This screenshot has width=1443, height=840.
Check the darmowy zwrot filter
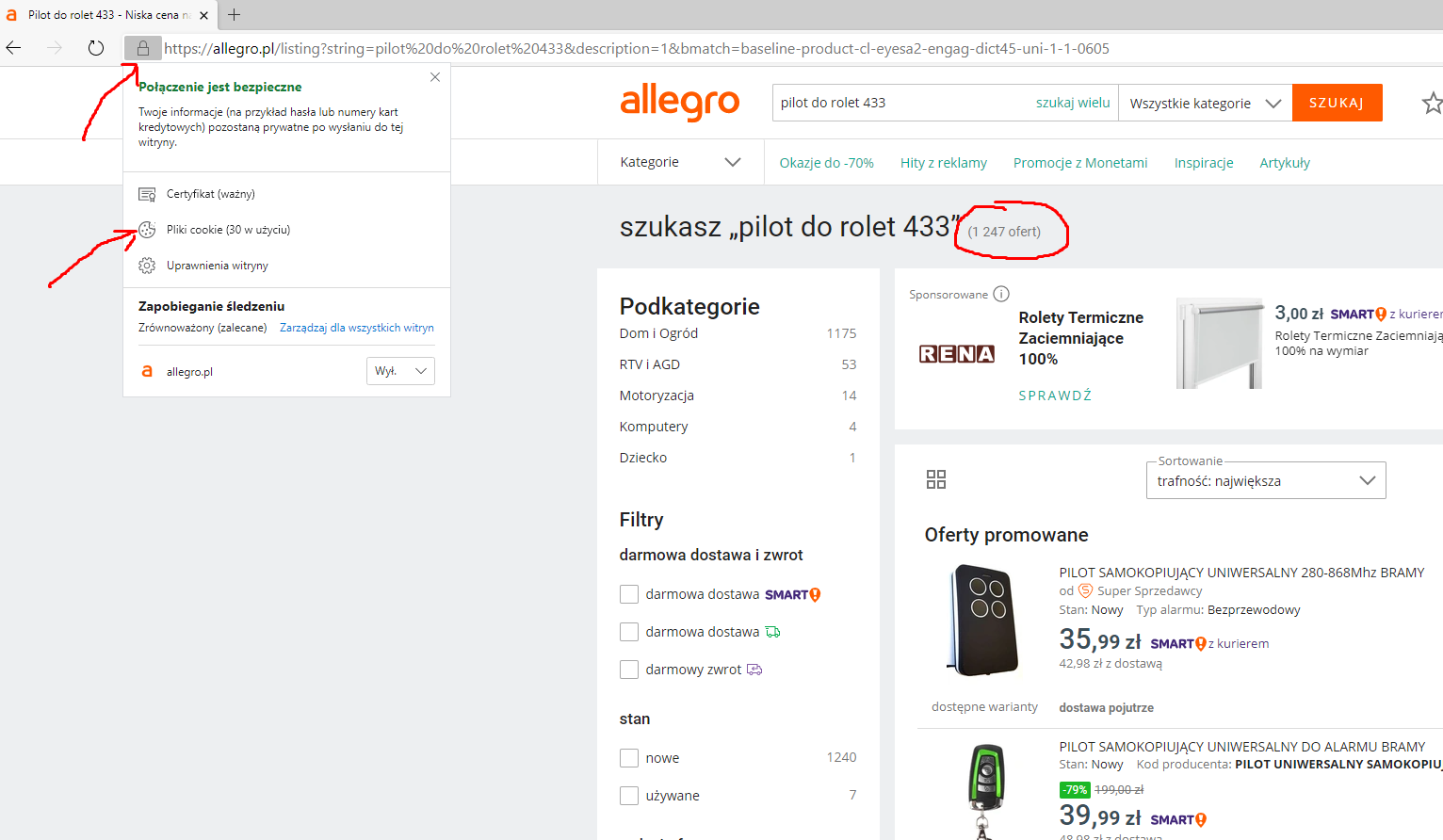629,670
